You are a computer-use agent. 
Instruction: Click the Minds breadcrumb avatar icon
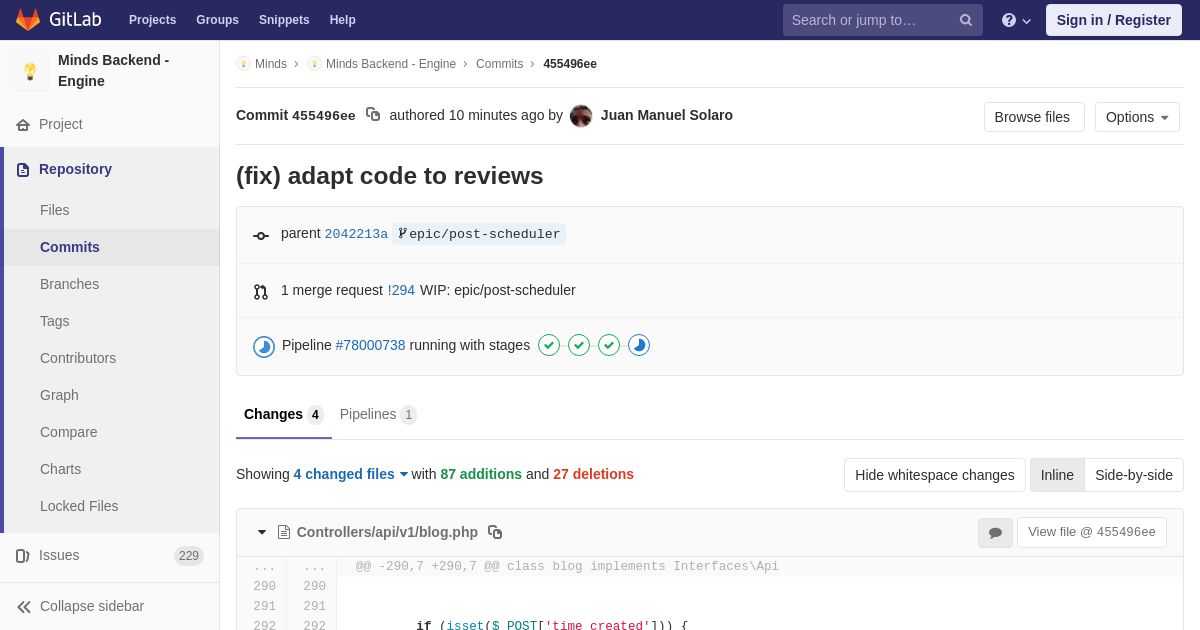pyautogui.click(x=243, y=64)
